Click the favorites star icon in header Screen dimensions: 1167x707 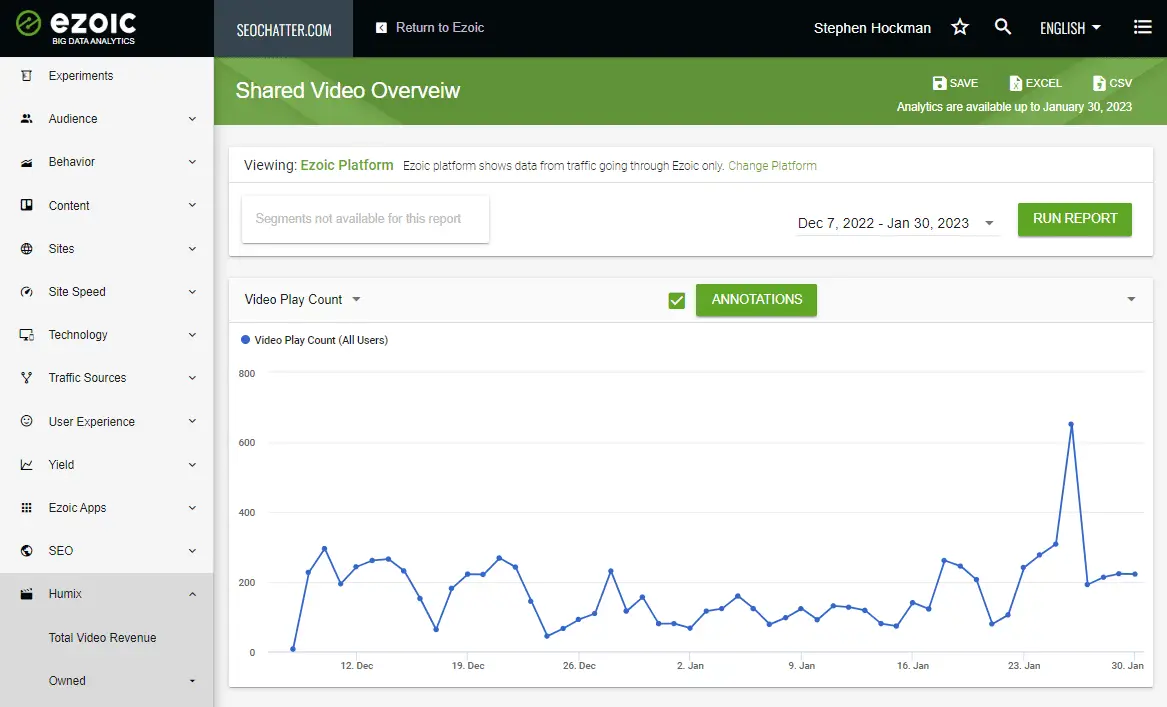click(960, 28)
